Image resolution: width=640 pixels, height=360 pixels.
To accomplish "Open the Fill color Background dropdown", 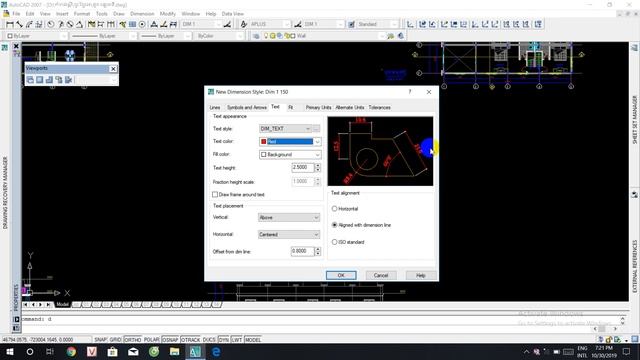I will 290,155.
